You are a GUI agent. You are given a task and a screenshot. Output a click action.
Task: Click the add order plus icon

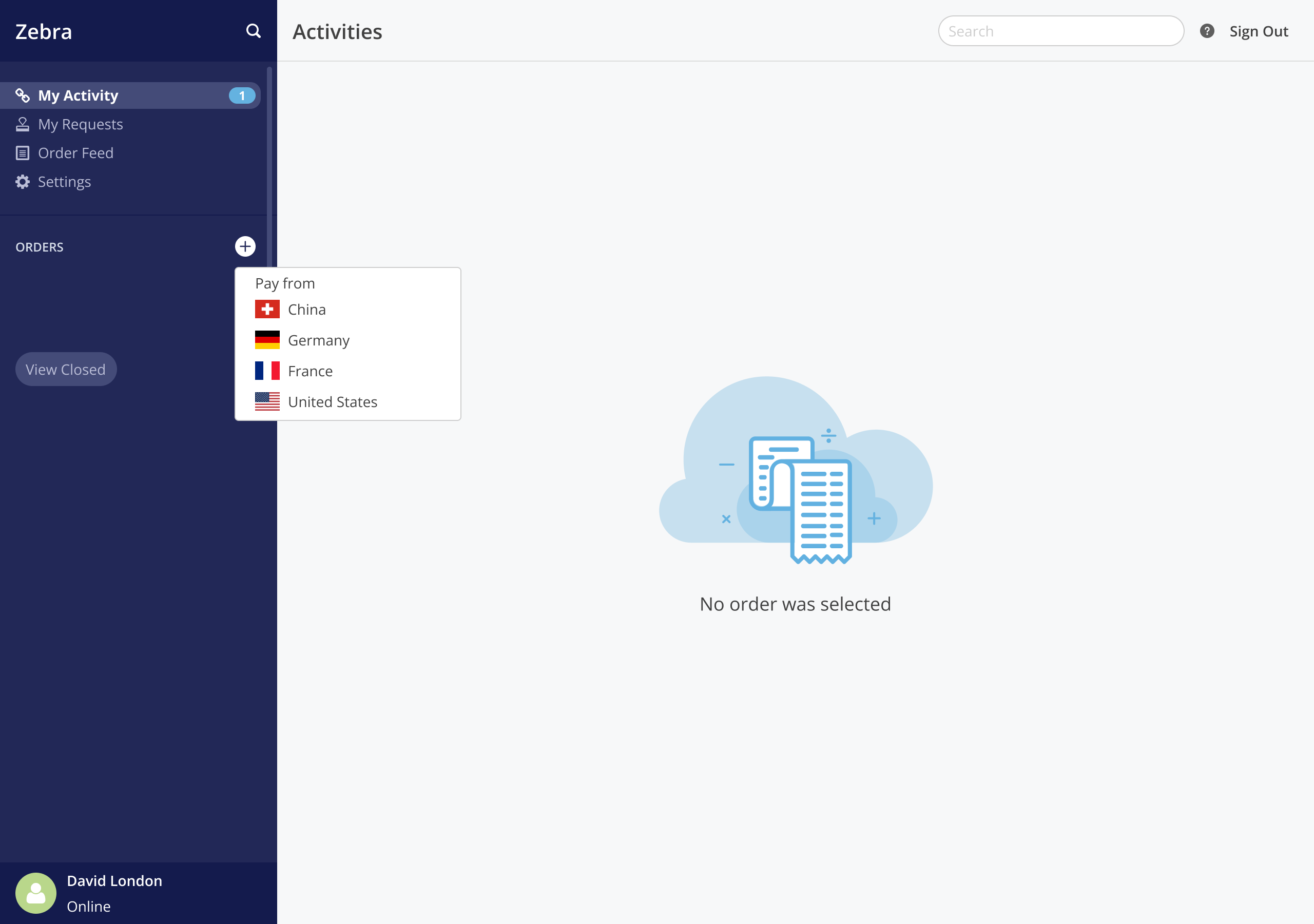click(x=245, y=247)
